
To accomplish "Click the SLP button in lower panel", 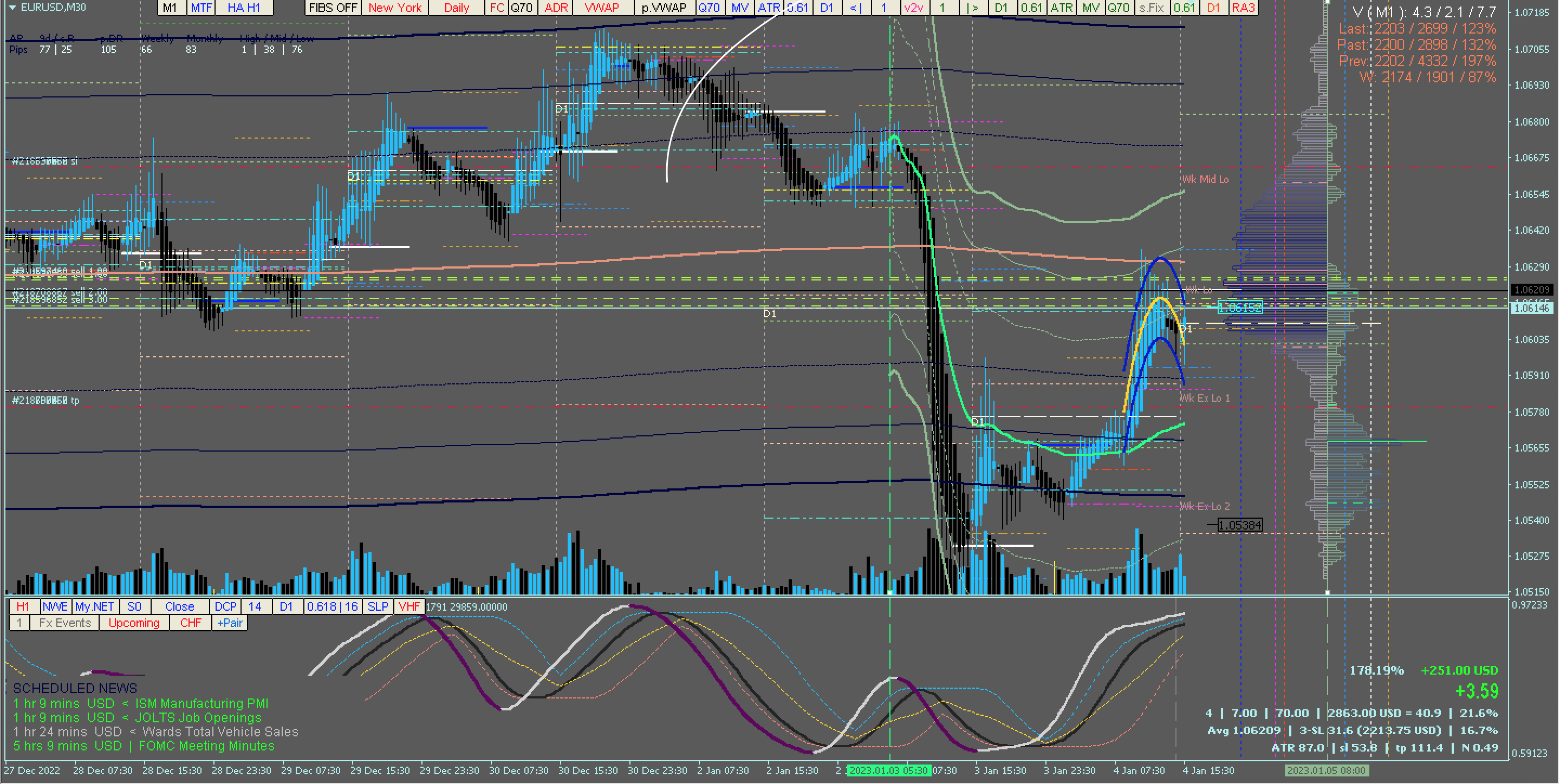I will (x=378, y=606).
